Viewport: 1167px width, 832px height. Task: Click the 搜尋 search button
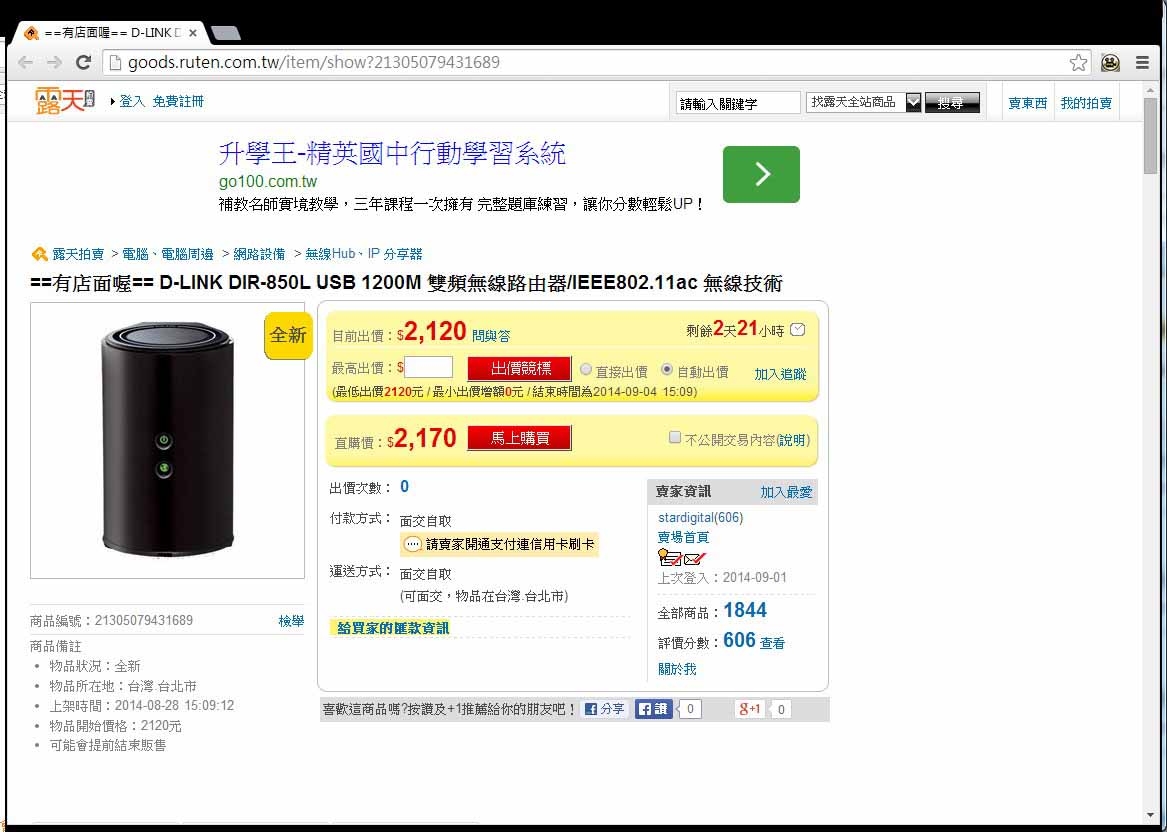952,103
